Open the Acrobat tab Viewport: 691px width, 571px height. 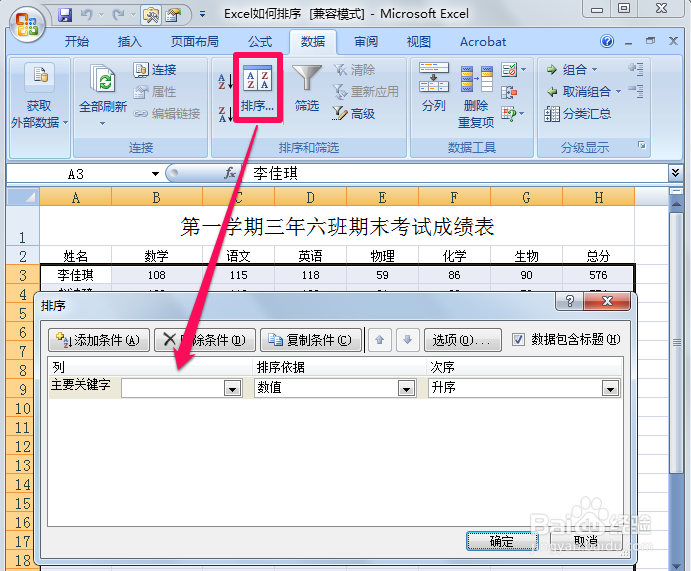[x=483, y=41]
